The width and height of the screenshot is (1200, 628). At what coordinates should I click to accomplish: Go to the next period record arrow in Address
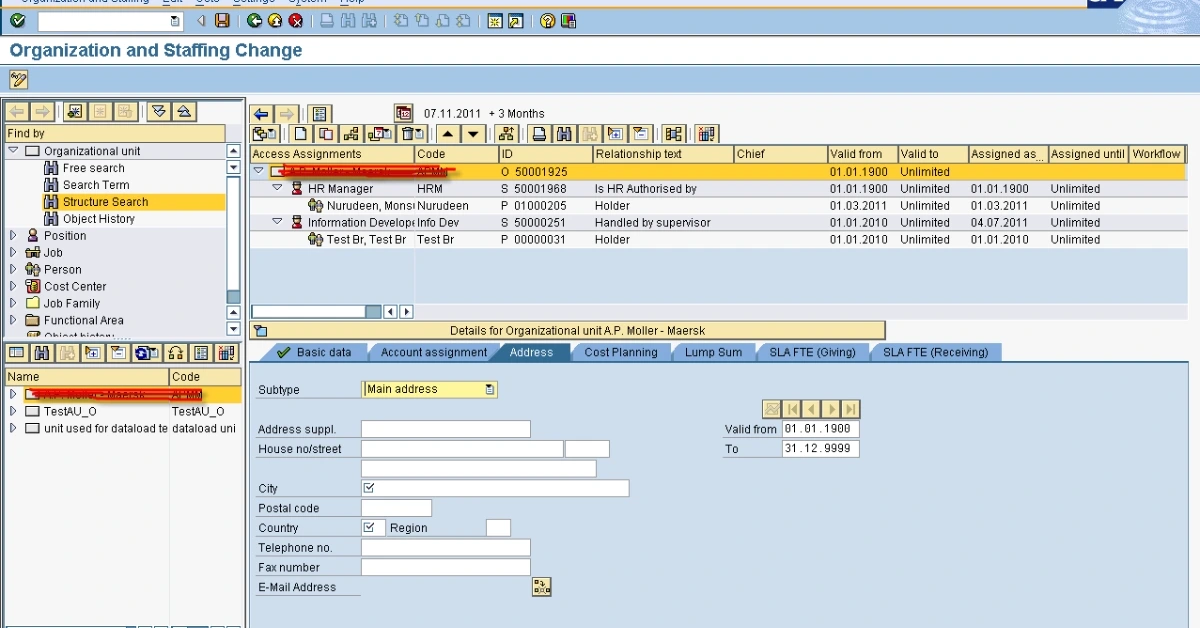831,409
